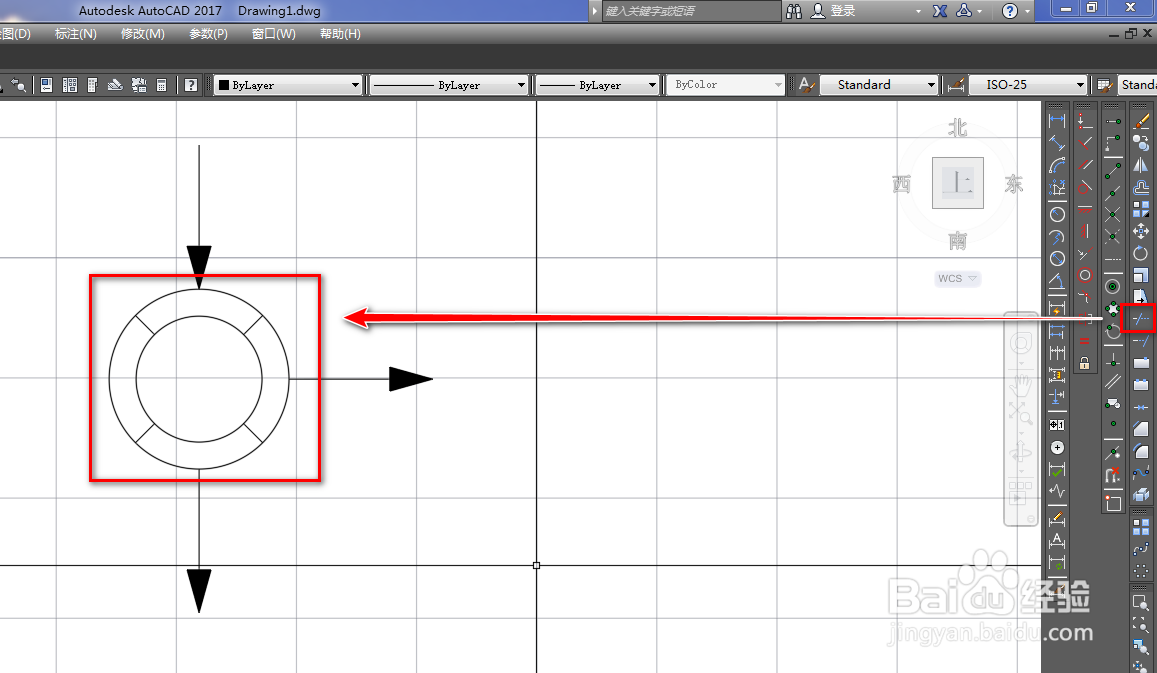Open the 修改(M) menu

click(142, 34)
